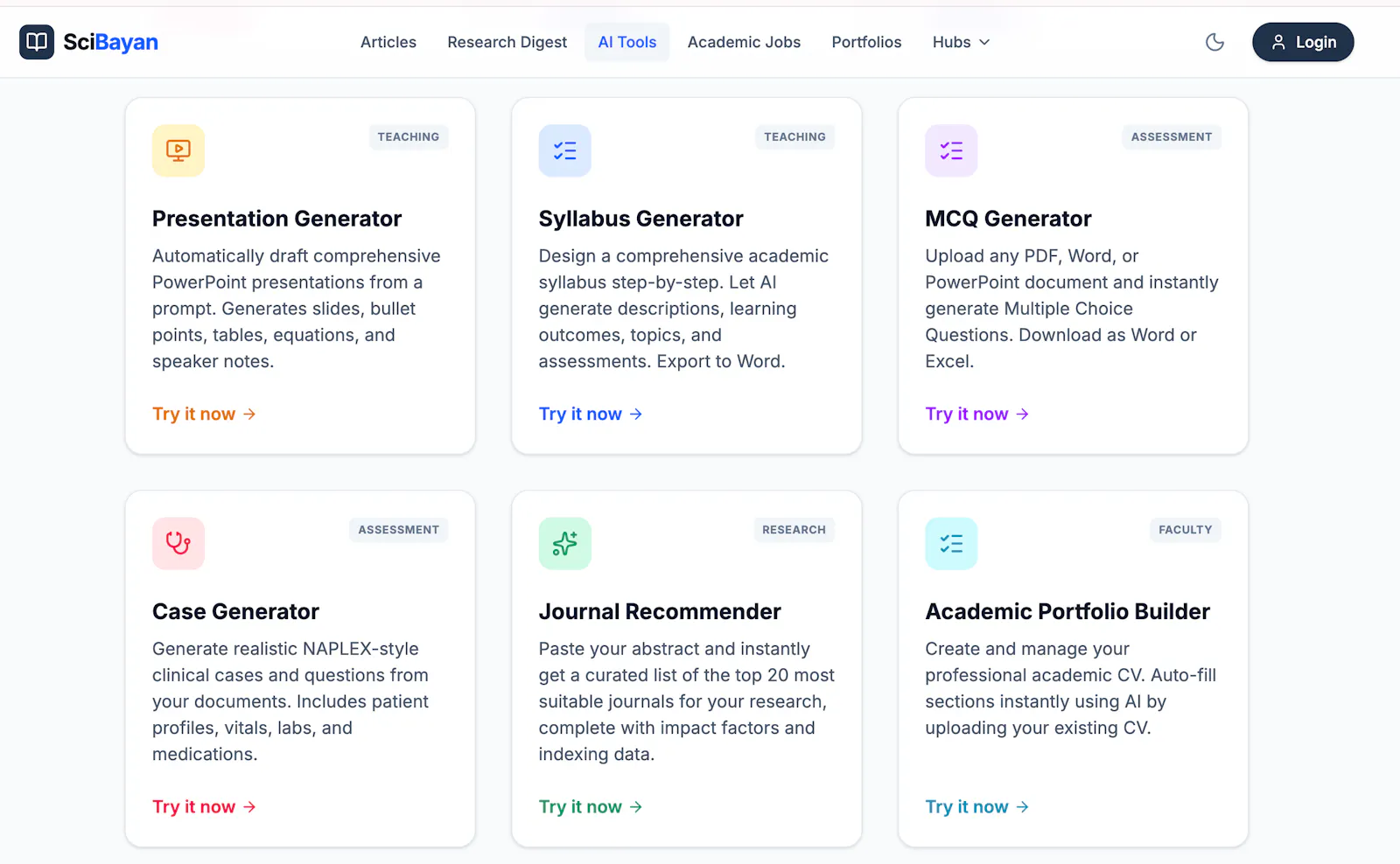Click the Case Generator stethoscope icon
The height and width of the screenshot is (864, 1400).
pyautogui.click(x=178, y=543)
